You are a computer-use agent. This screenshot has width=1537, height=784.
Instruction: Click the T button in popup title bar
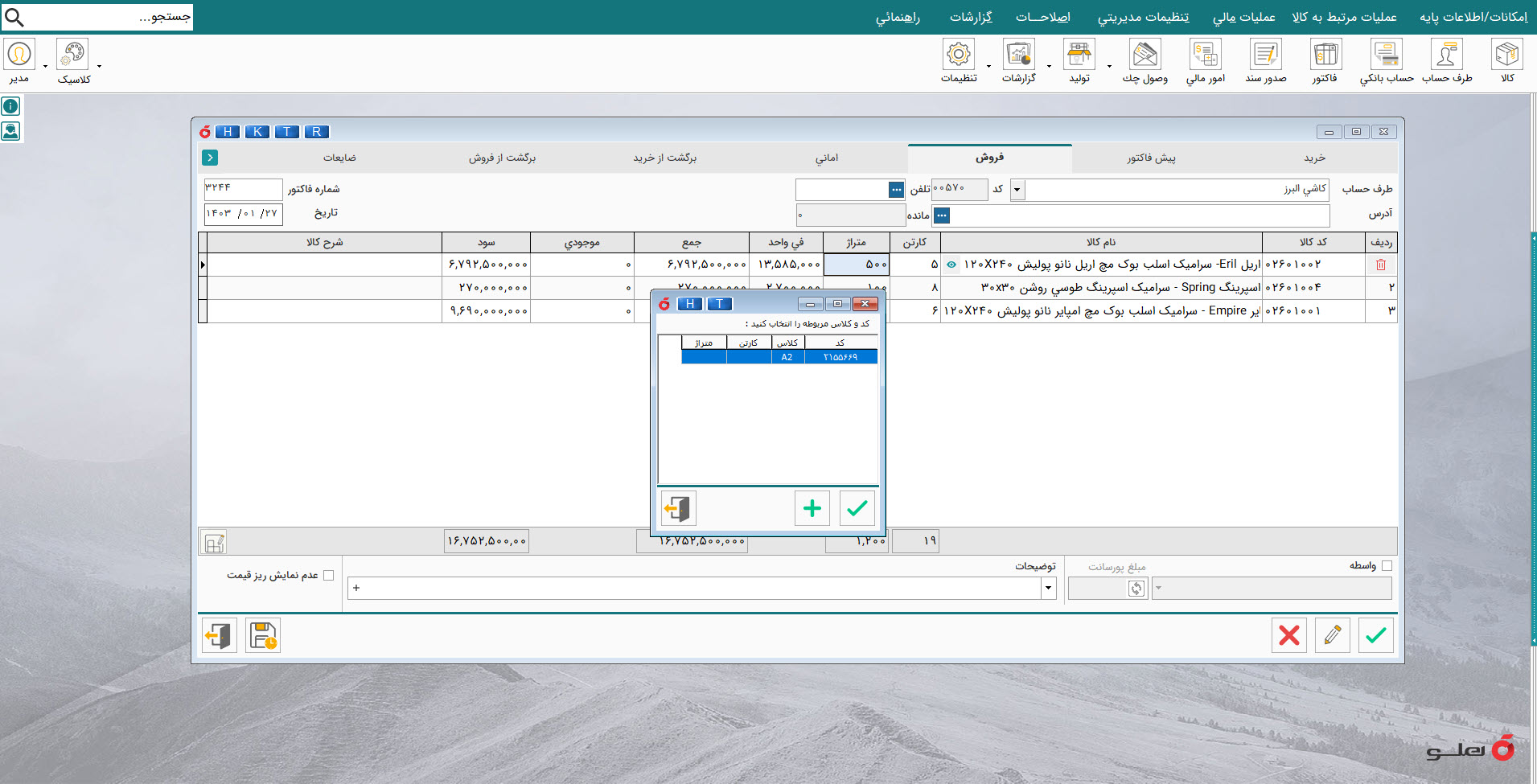(x=720, y=304)
